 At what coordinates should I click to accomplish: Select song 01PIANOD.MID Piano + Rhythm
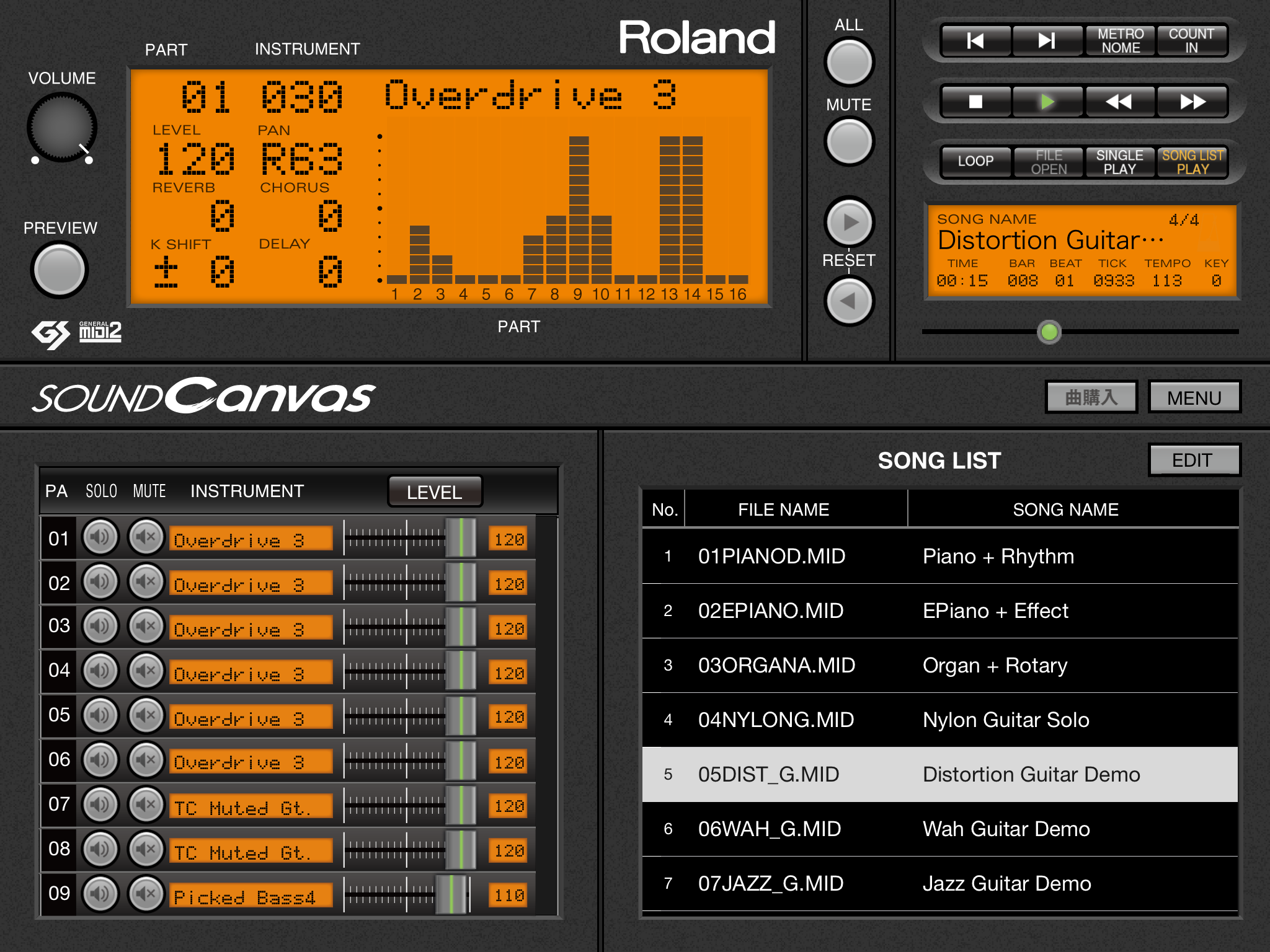point(940,557)
